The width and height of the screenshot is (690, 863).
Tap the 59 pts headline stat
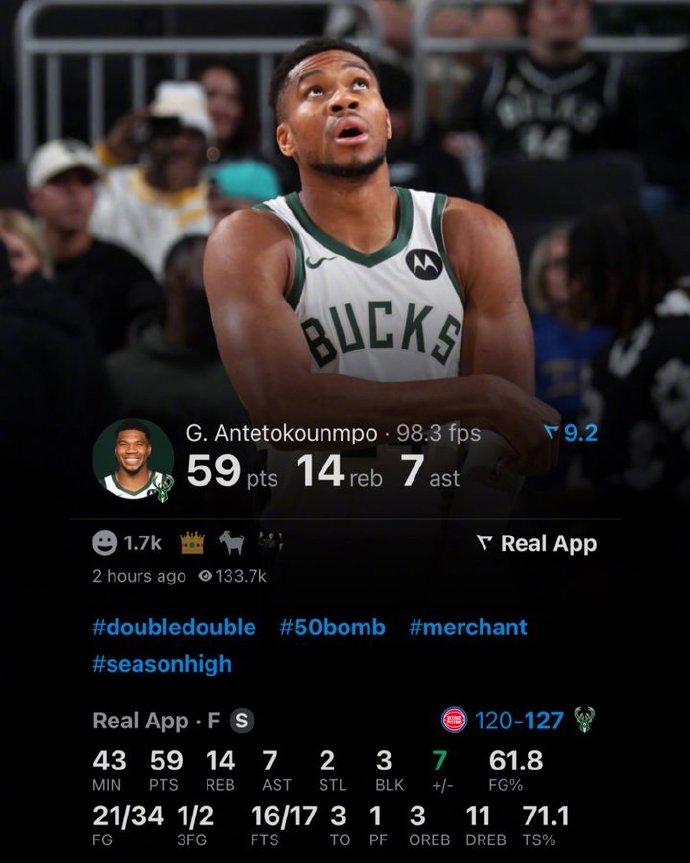pyautogui.click(x=232, y=472)
